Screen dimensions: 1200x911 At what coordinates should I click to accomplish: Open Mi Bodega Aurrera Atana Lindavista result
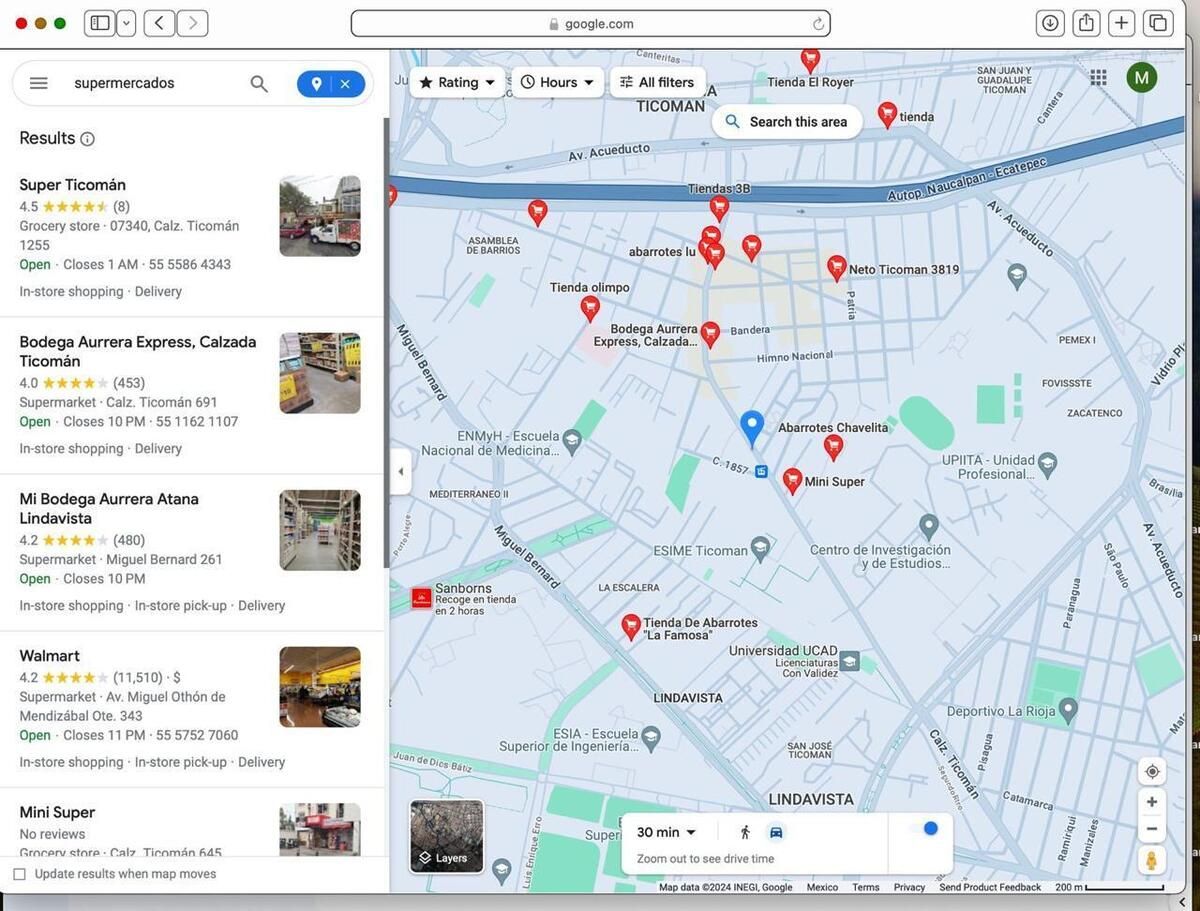click(x=192, y=552)
